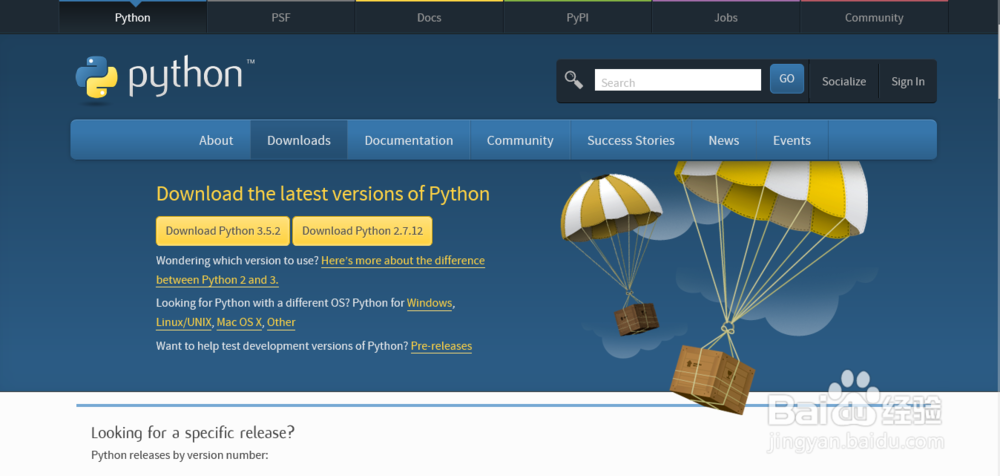Open the Docs top tab
This screenshot has height=476, width=1000.
[429, 17]
